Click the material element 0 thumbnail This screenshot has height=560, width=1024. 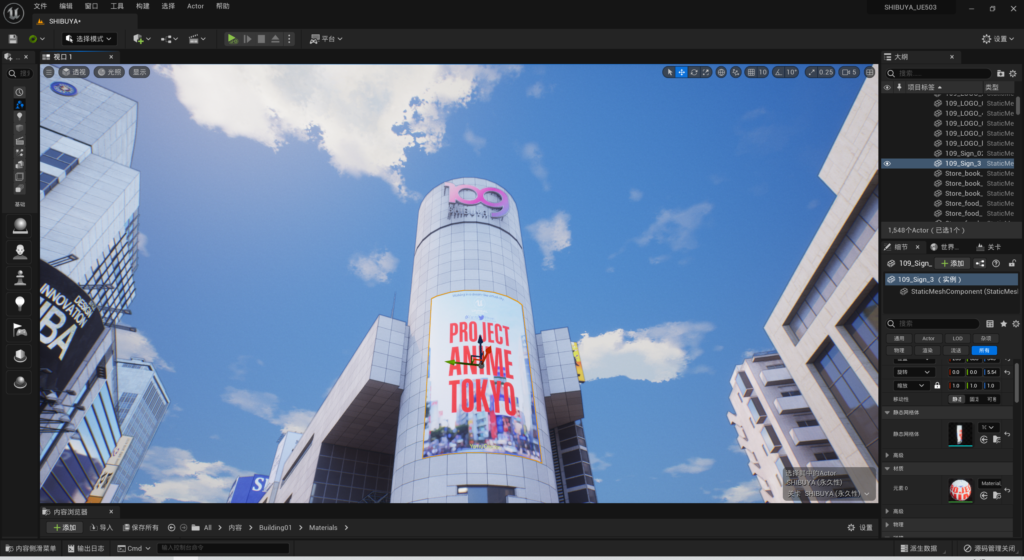click(960, 490)
